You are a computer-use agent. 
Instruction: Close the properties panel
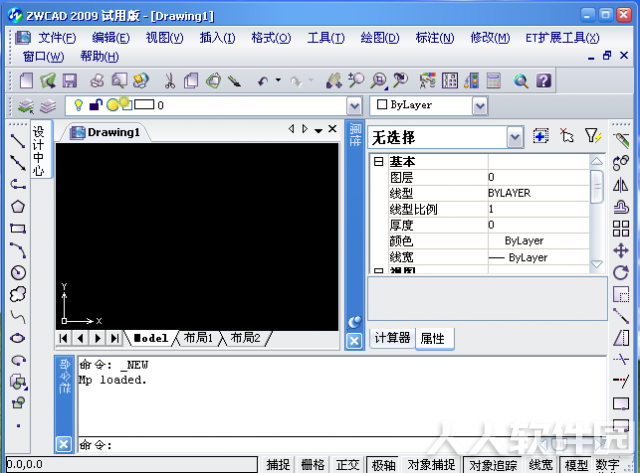354,341
